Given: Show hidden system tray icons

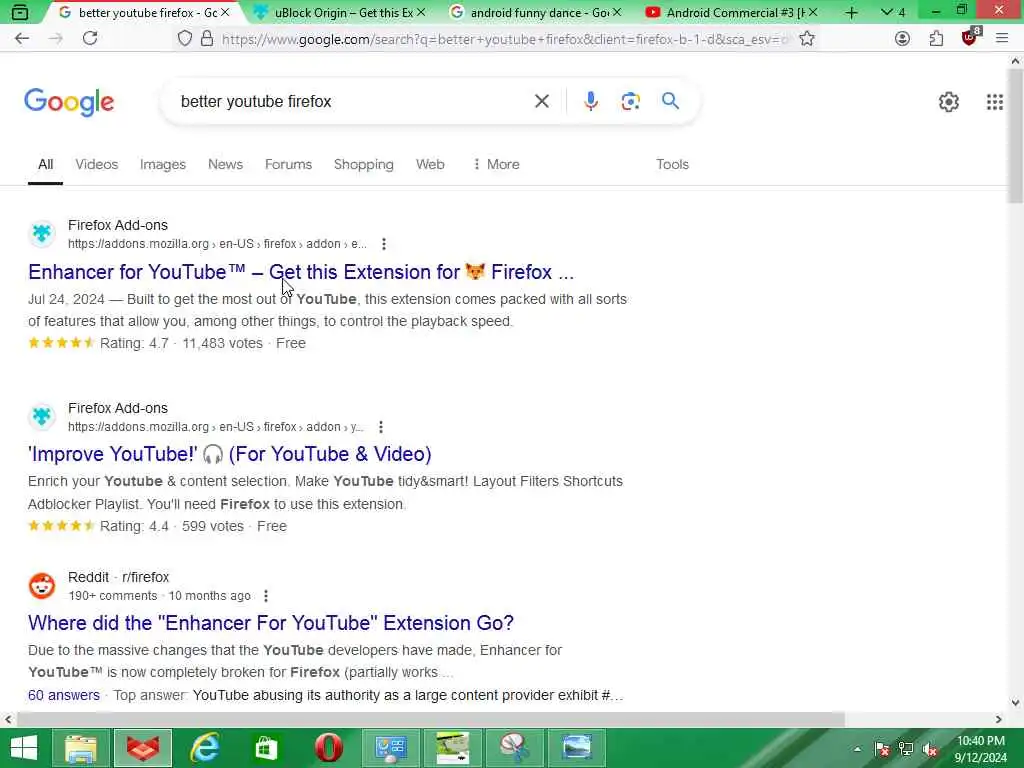Looking at the screenshot, I should 857,750.
